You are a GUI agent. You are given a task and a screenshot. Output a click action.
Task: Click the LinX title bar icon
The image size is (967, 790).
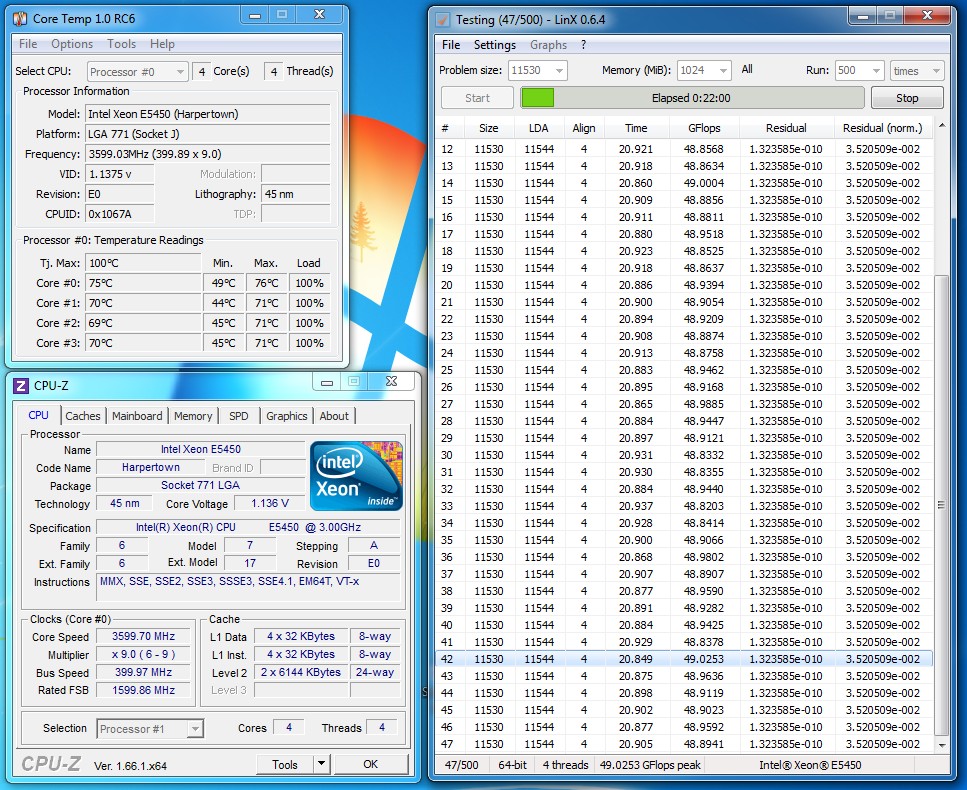442,20
